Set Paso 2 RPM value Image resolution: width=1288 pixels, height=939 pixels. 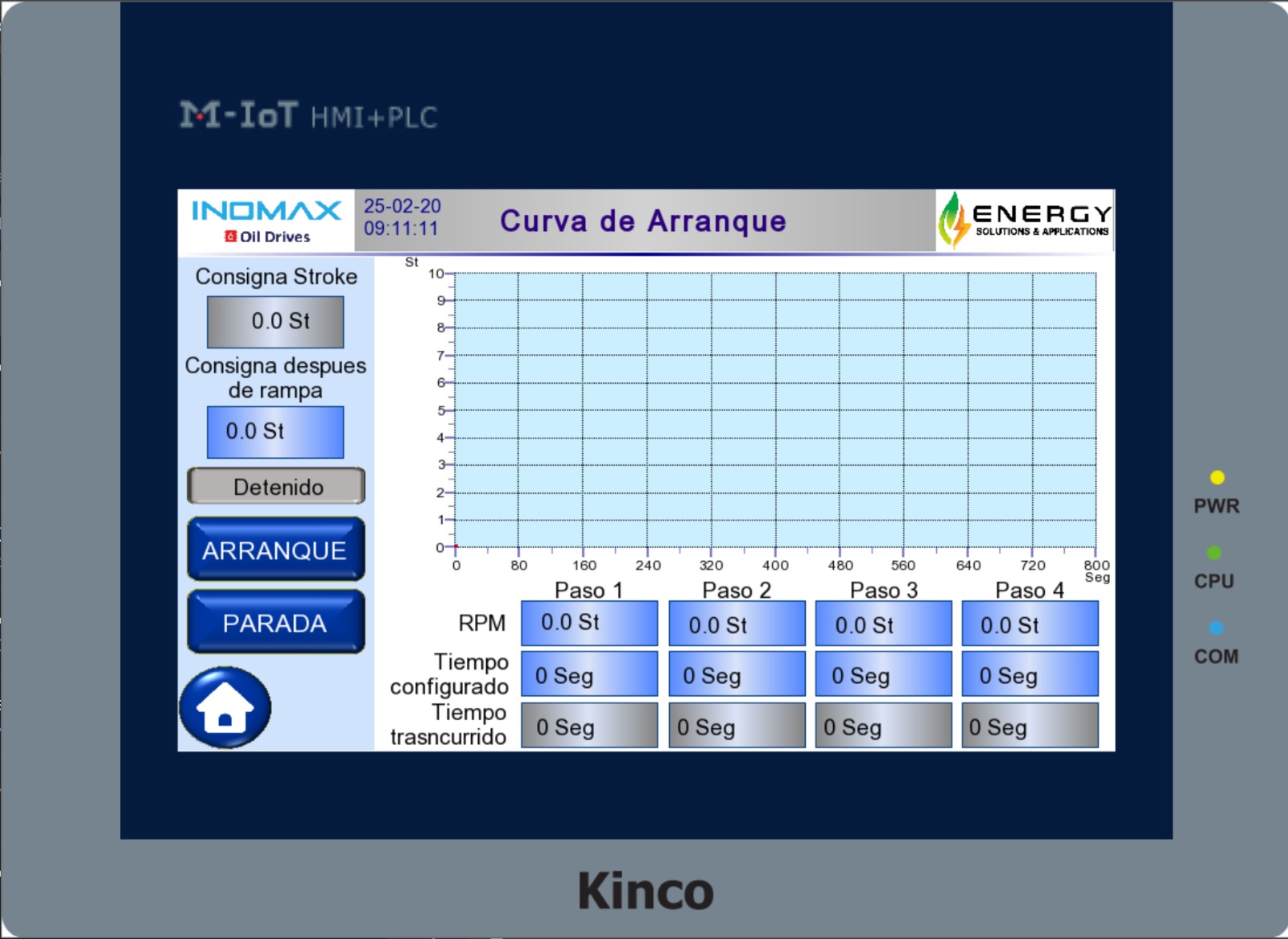[737, 624]
